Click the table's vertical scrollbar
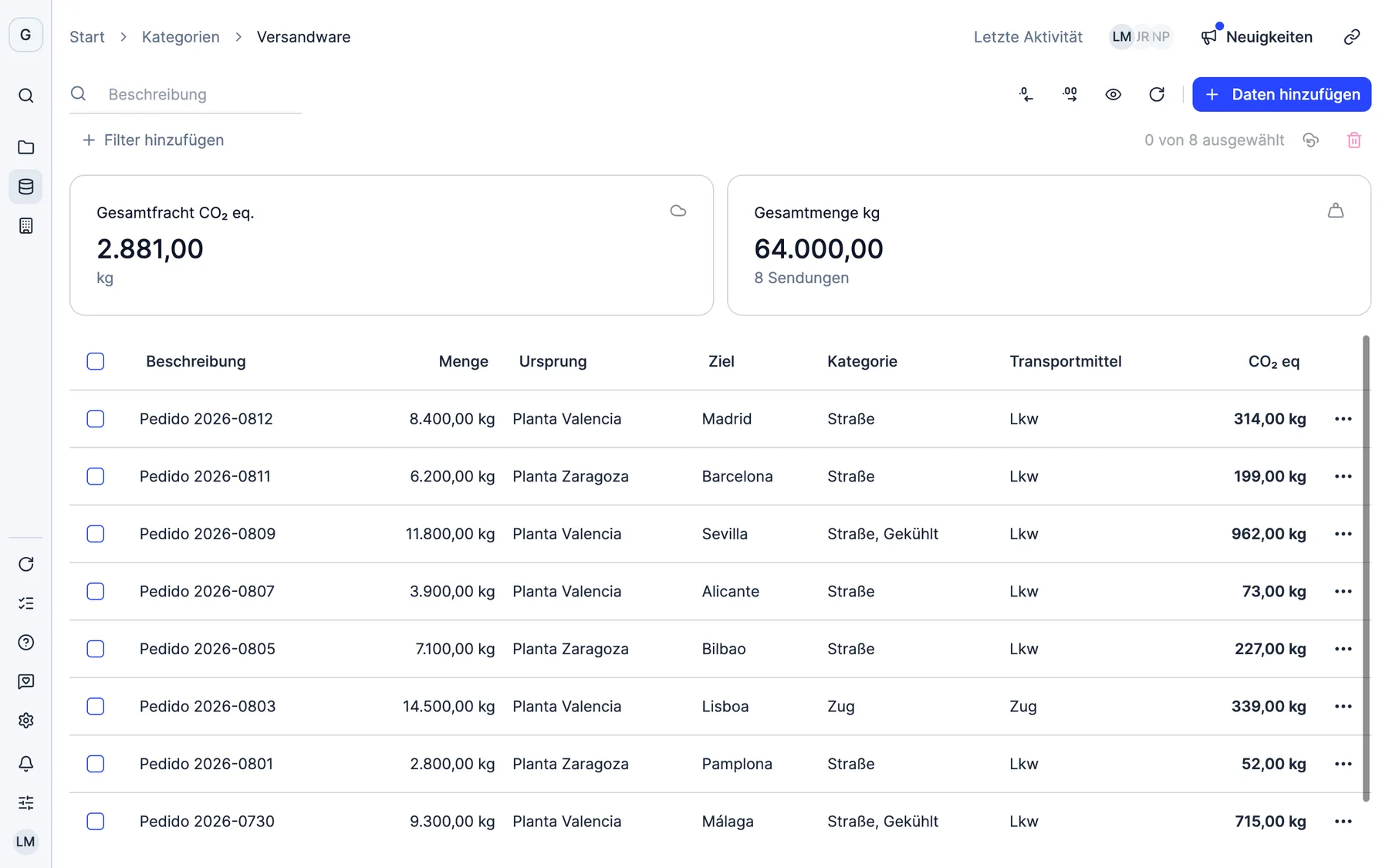The height and width of the screenshot is (868, 1389). (1366, 568)
